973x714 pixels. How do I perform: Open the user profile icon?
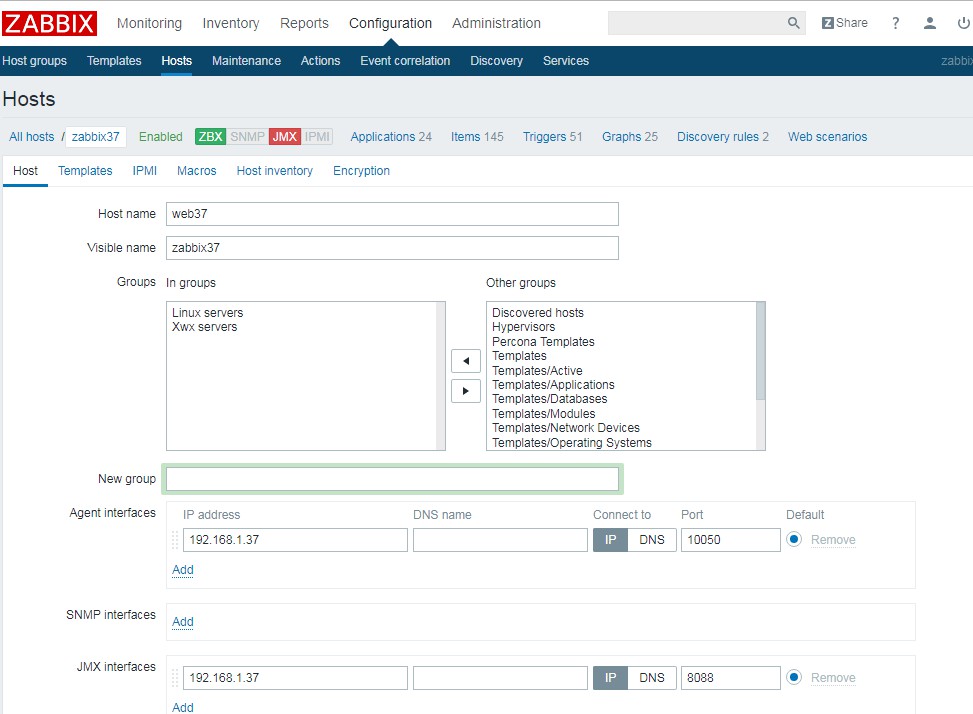pos(930,23)
